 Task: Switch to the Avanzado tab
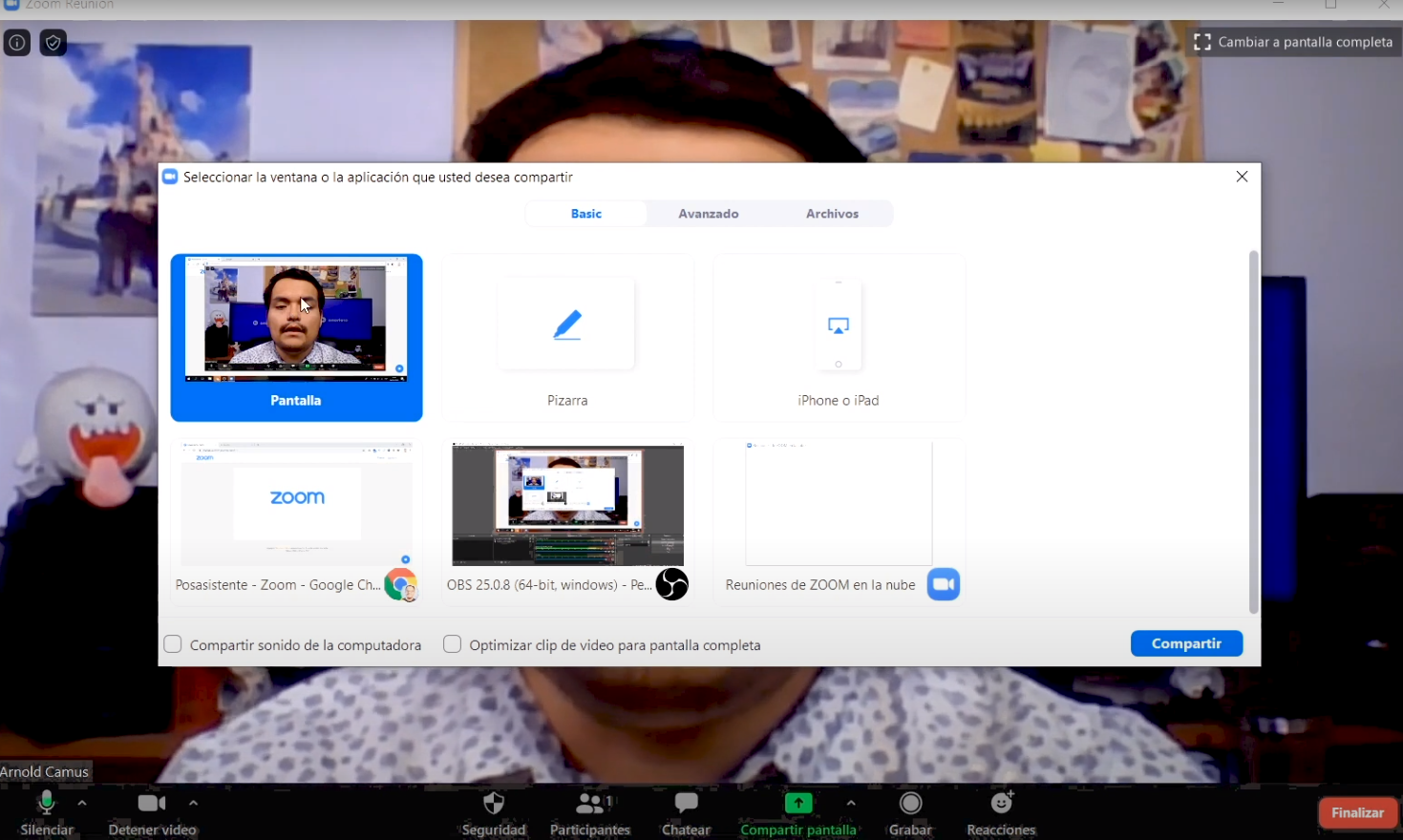pos(708,214)
